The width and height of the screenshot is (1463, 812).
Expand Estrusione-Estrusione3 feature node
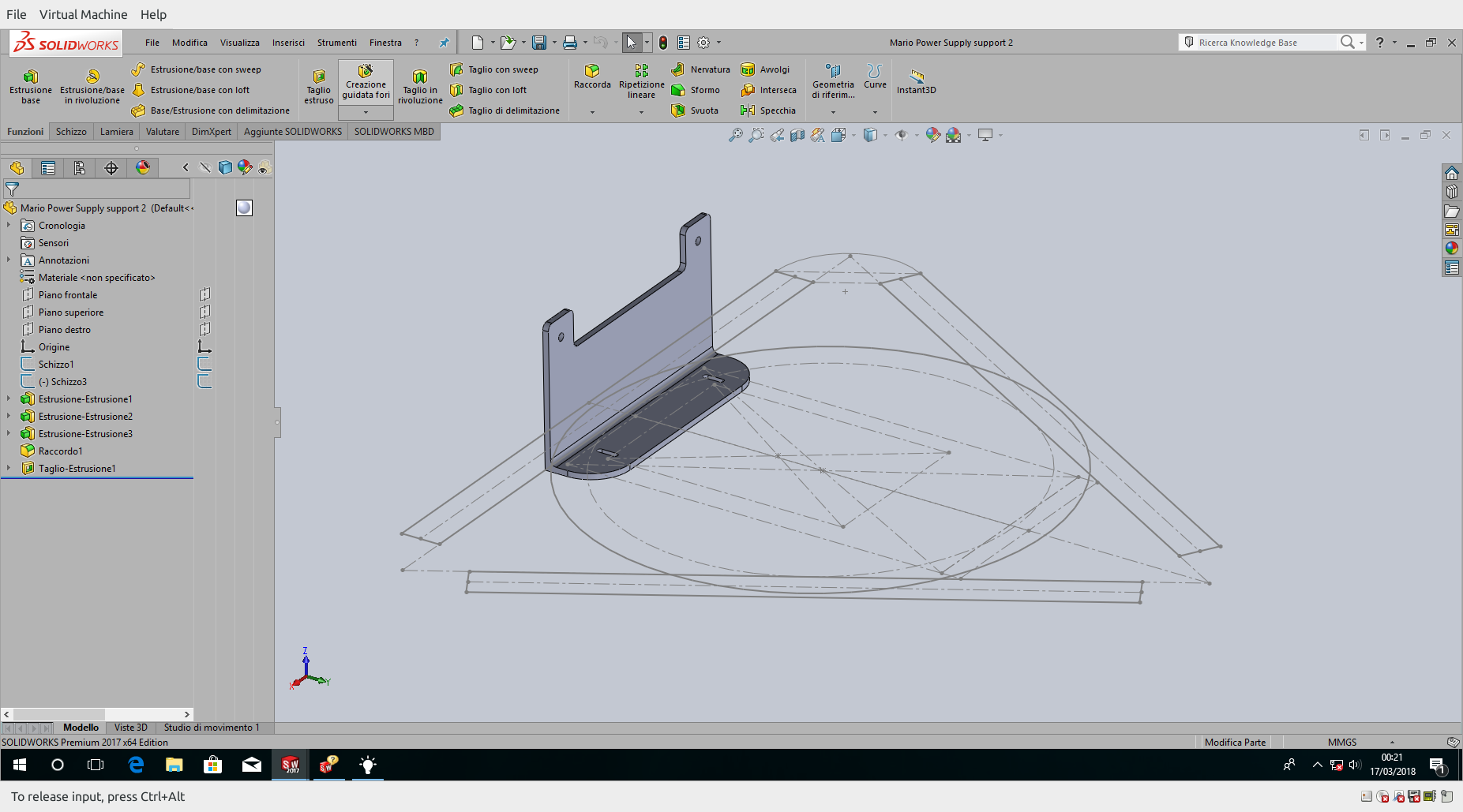pyautogui.click(x=9, y=433)
